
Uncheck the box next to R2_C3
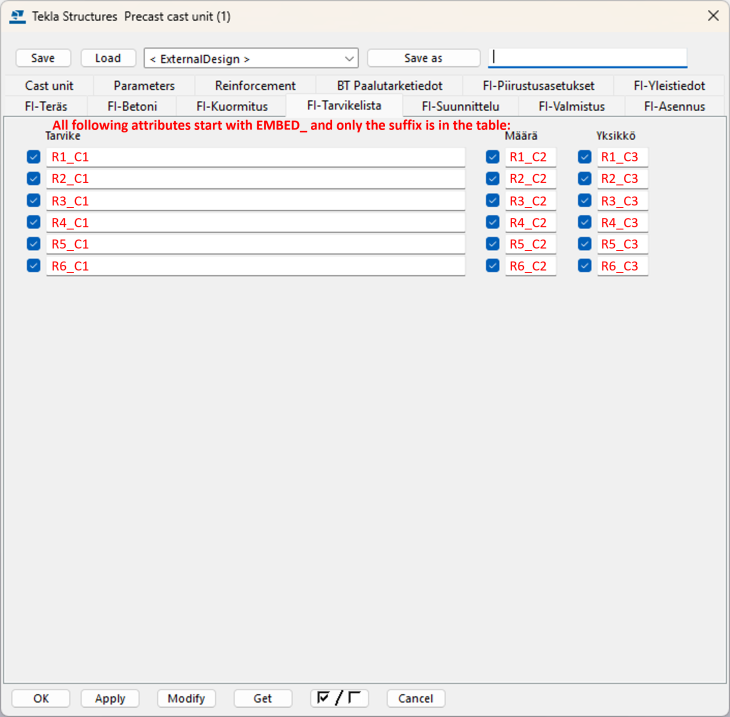tap(584, 179)
